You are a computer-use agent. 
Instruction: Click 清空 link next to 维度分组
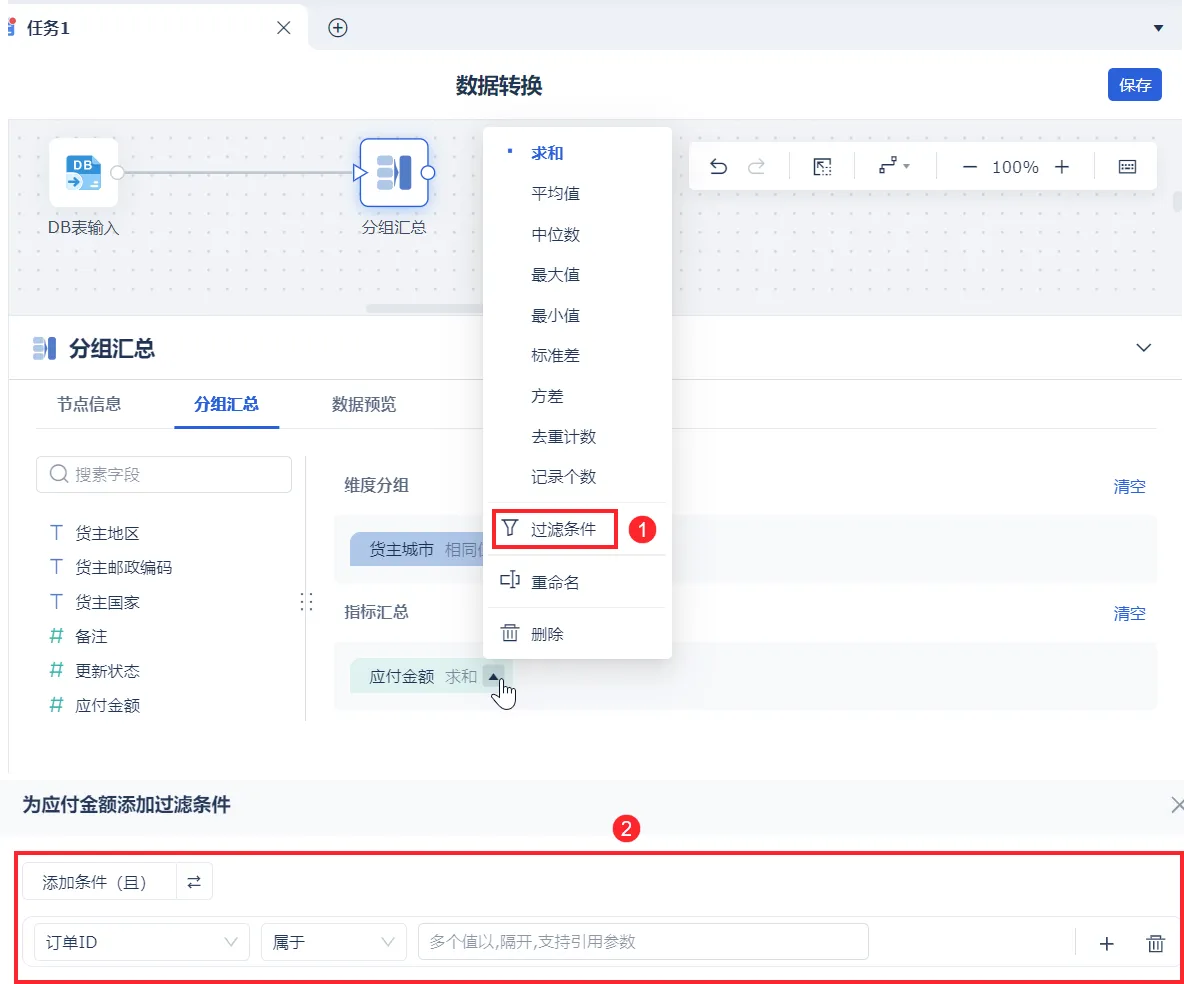coord(1129,486)
